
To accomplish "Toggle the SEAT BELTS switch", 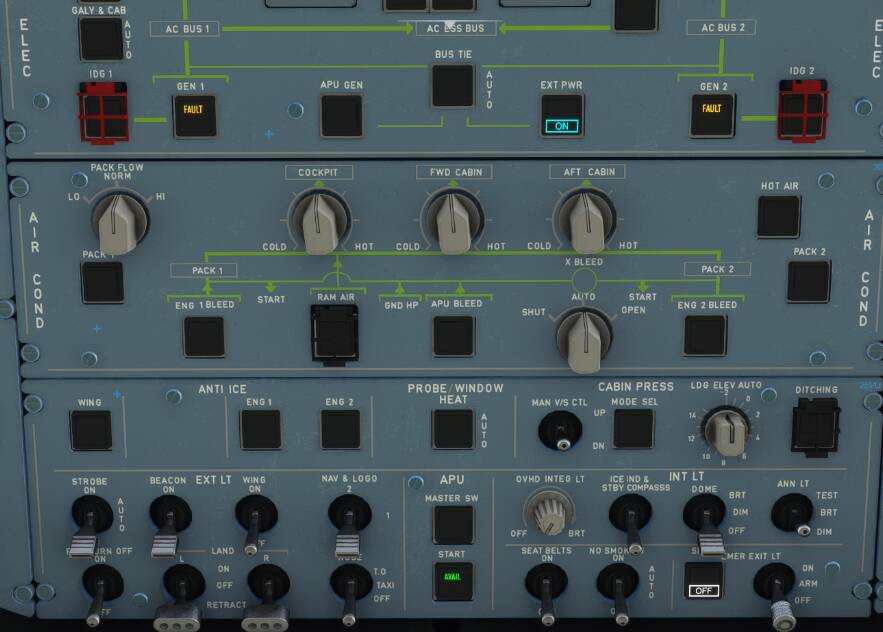I will pyautogui.click(x=548, y=587).
